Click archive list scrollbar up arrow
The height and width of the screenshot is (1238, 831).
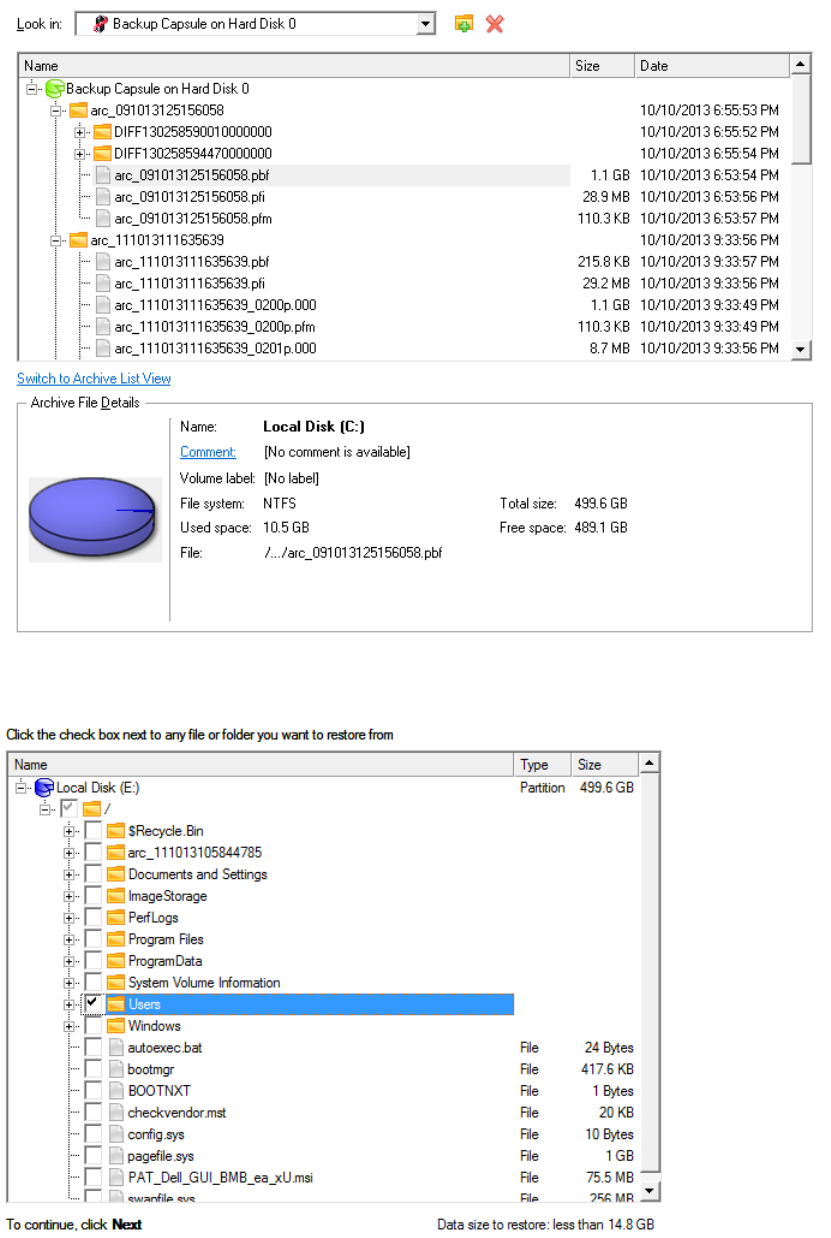pyautogui.click(x=800, y=65)
